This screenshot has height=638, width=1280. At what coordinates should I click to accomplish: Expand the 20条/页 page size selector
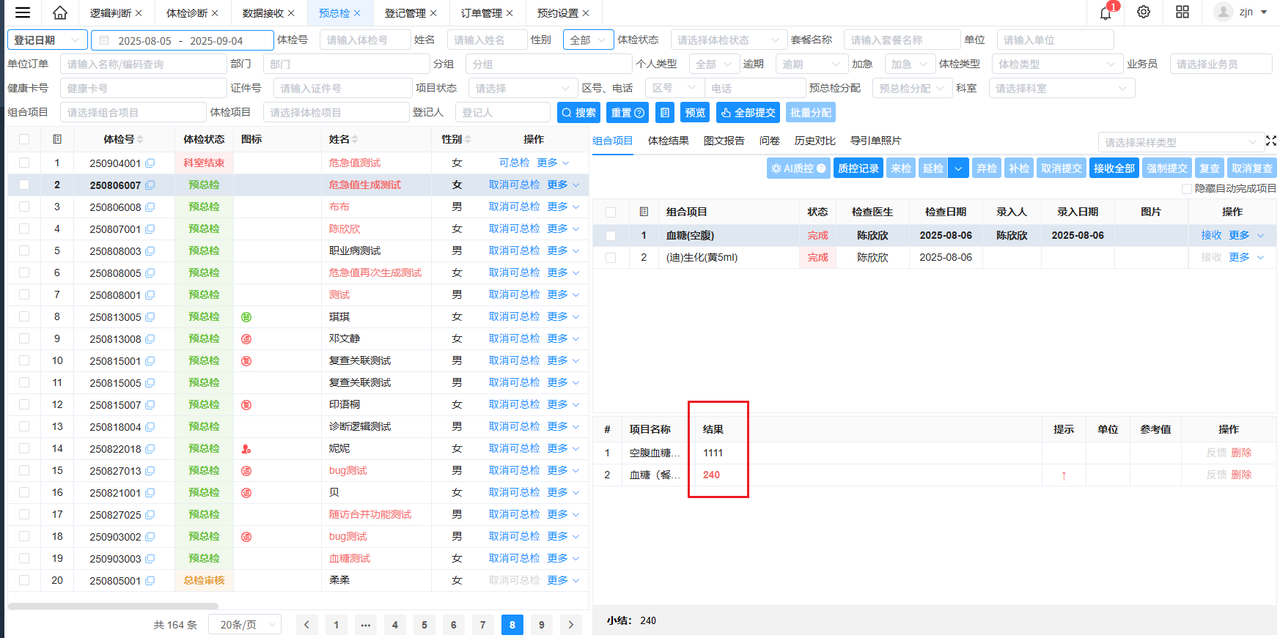point(250,624)
